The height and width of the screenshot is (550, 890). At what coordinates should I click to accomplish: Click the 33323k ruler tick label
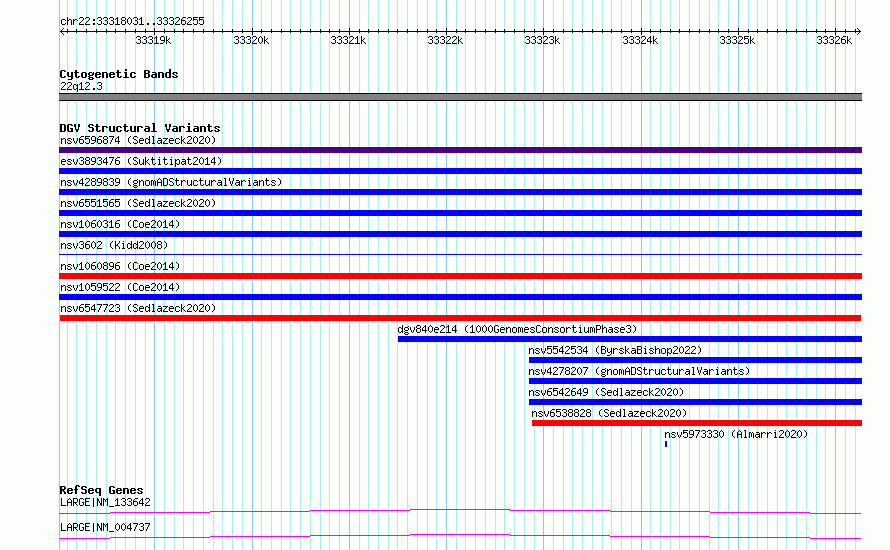542,40
